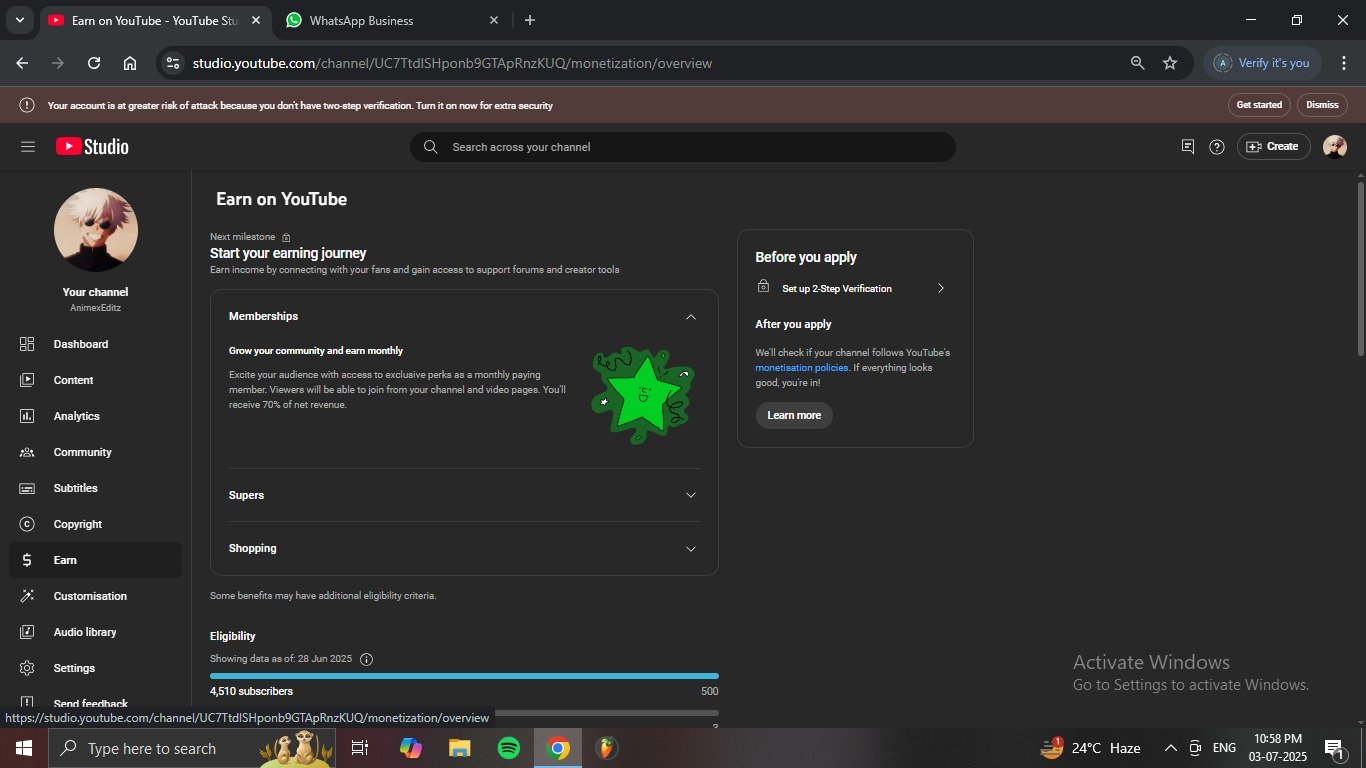Open Set up 2-Step Verification
The image size is (1366, 768).
[850, 288]
